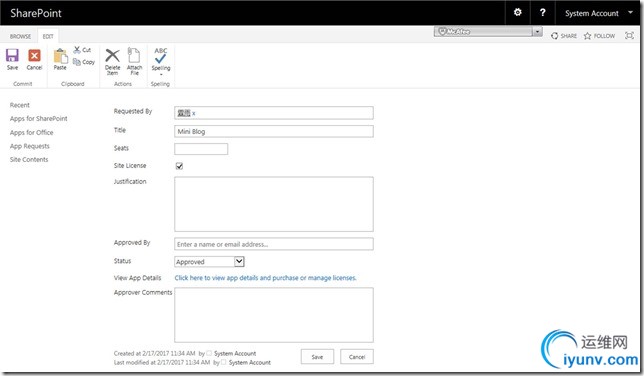Open the McAfee toolbar dropdown arrow
Screen dimensions: 644x376
coord(537,32)
